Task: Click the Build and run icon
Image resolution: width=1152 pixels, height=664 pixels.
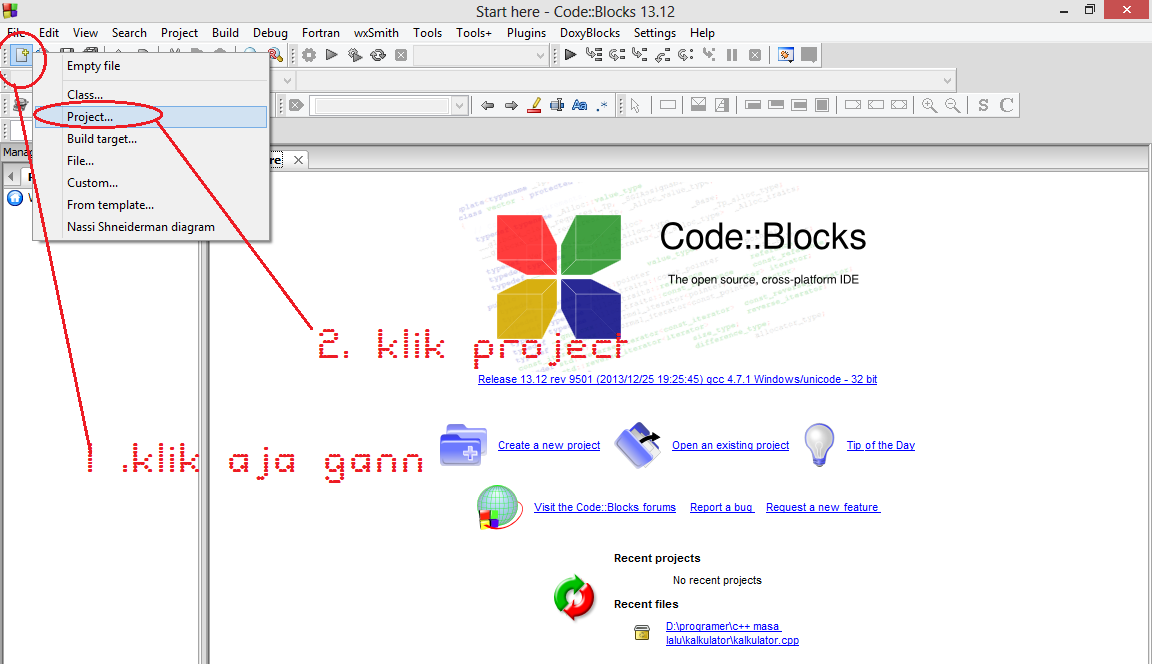Action: point(355,55)
